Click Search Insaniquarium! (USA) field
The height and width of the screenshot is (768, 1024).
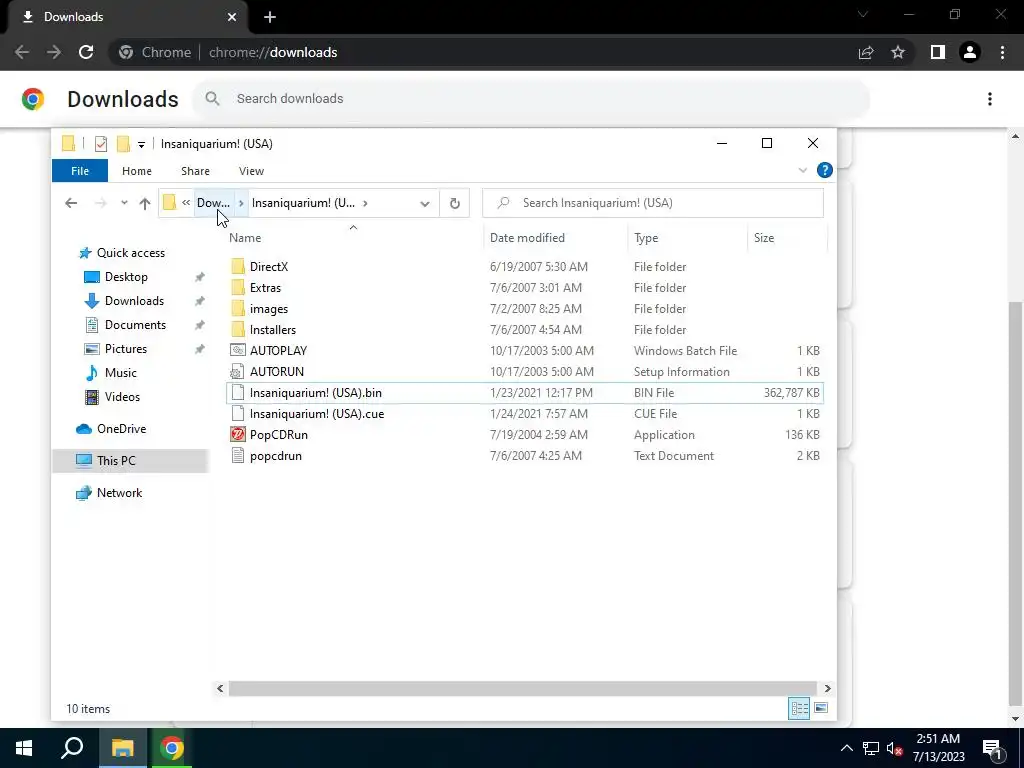tap(653, 203)
